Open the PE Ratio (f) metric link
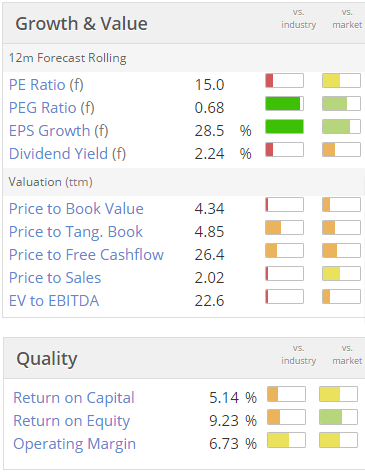The height and width of the screenshot is (475, 365). tap(46, 85)
